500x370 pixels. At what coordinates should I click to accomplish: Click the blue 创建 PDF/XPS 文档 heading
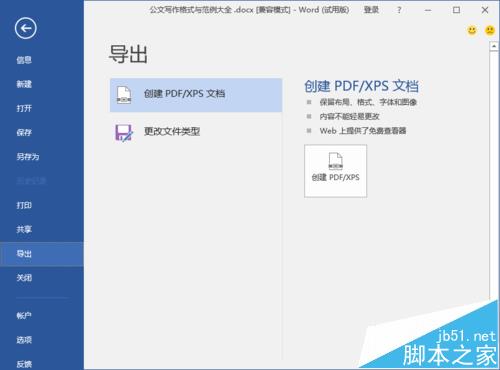point(362,86)
